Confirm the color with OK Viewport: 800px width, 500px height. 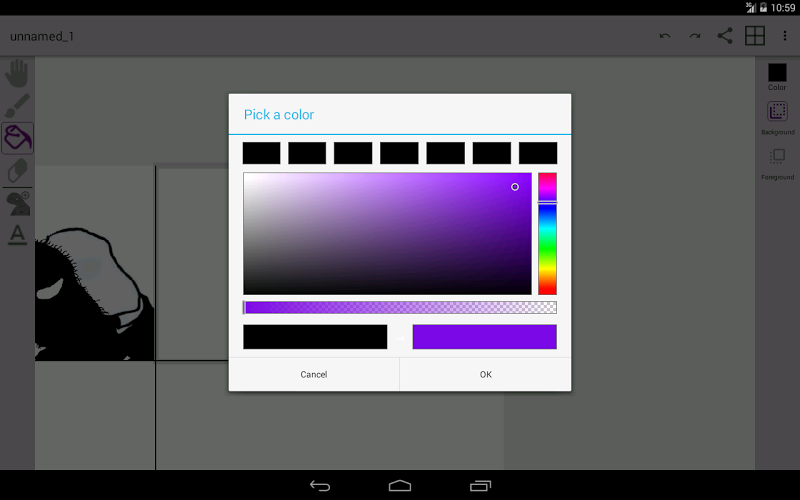click(x=486, y=374)
